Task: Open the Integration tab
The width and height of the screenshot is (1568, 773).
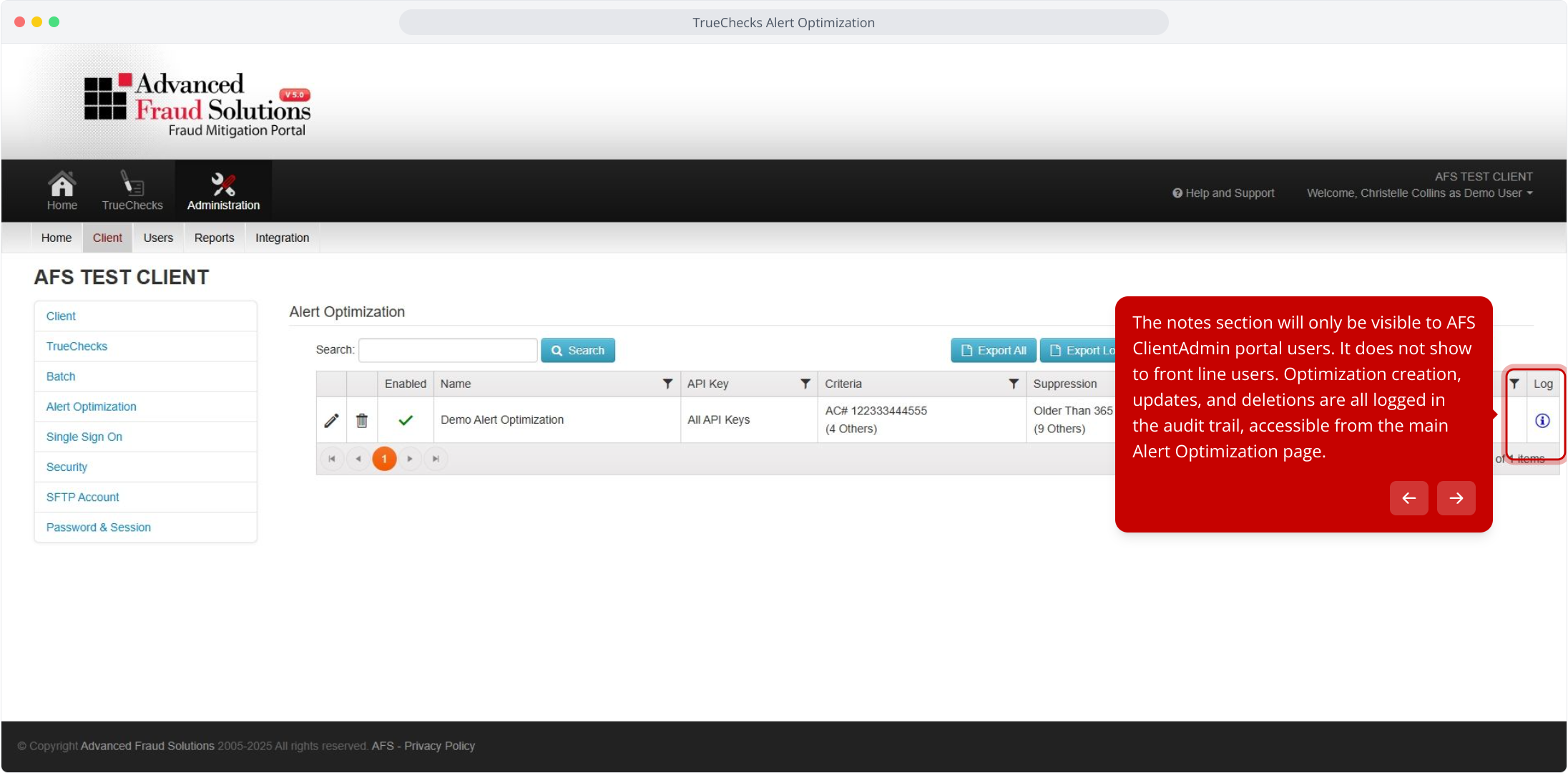Action: [x=283, y=238]
